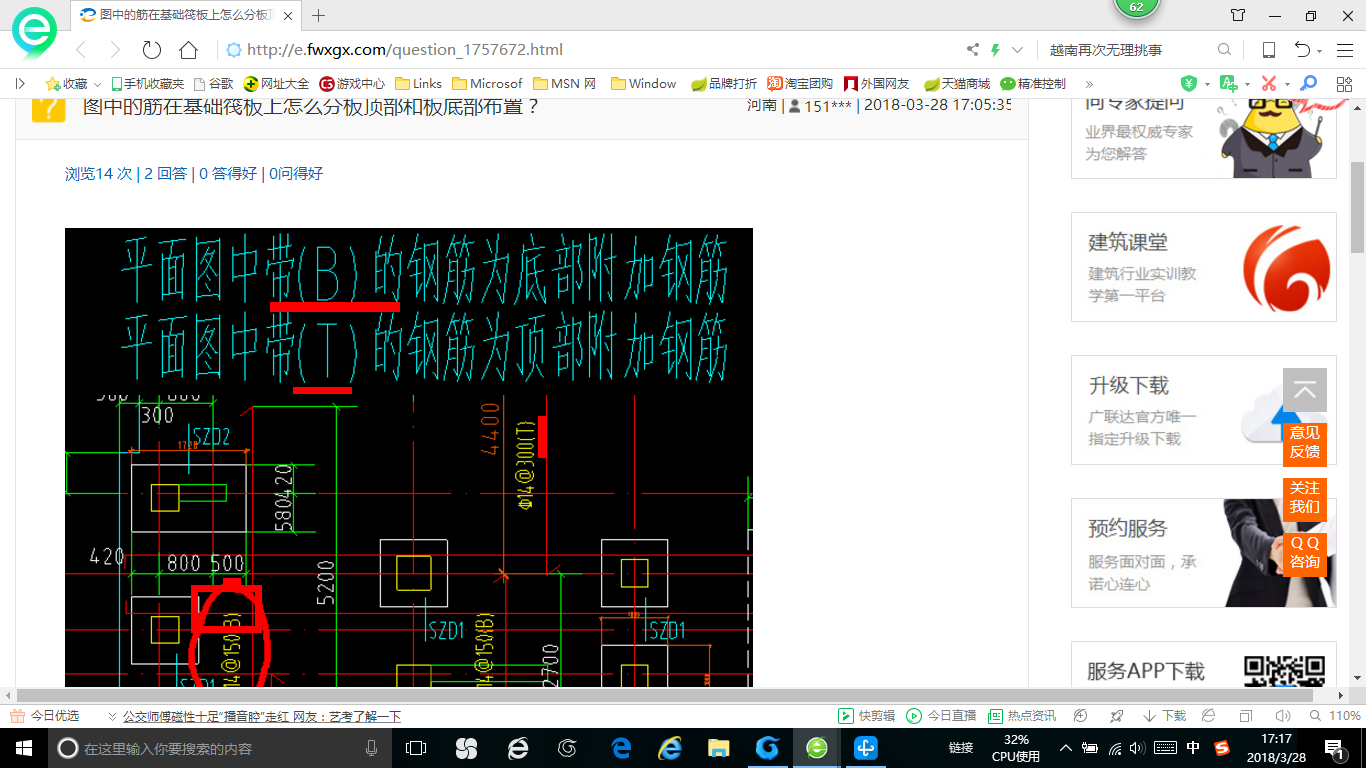The height and width of the screenshot is (768, 1366).
Task: Open the mobile device view icon
Action: click(1269, 50)
